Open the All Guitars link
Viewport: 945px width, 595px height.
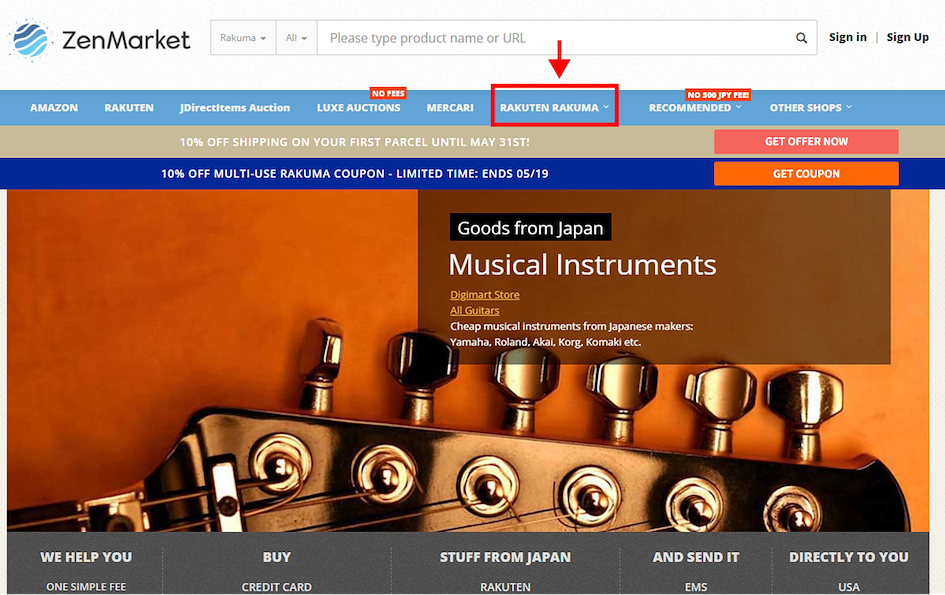coord(475,310)
